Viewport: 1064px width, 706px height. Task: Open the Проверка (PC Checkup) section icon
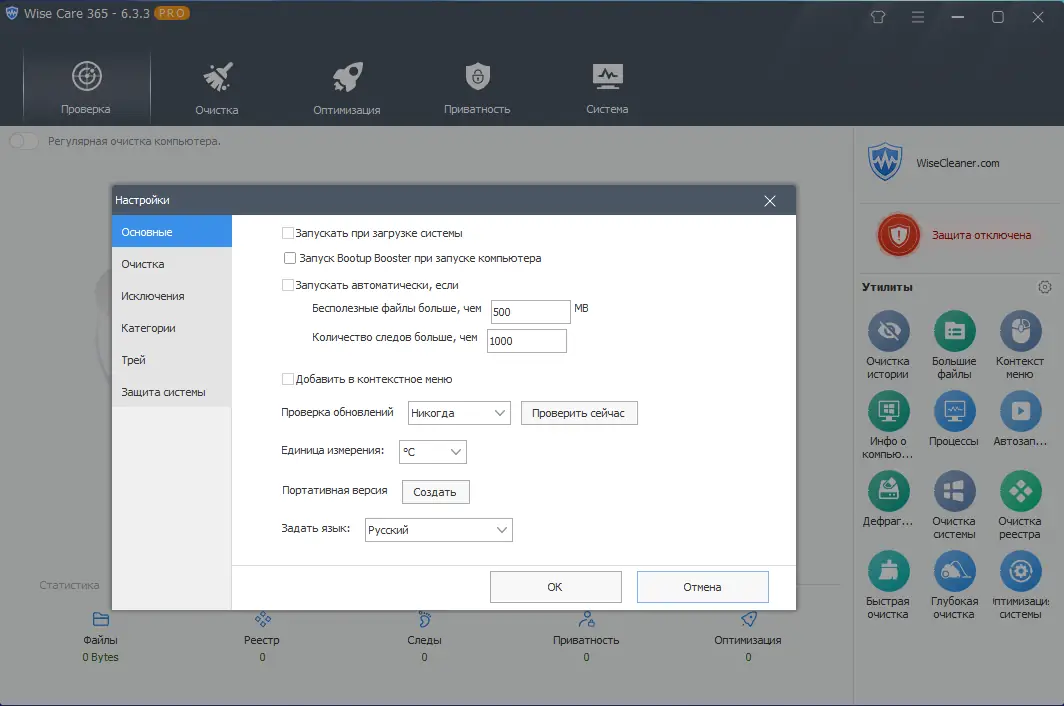coord(86,77)
